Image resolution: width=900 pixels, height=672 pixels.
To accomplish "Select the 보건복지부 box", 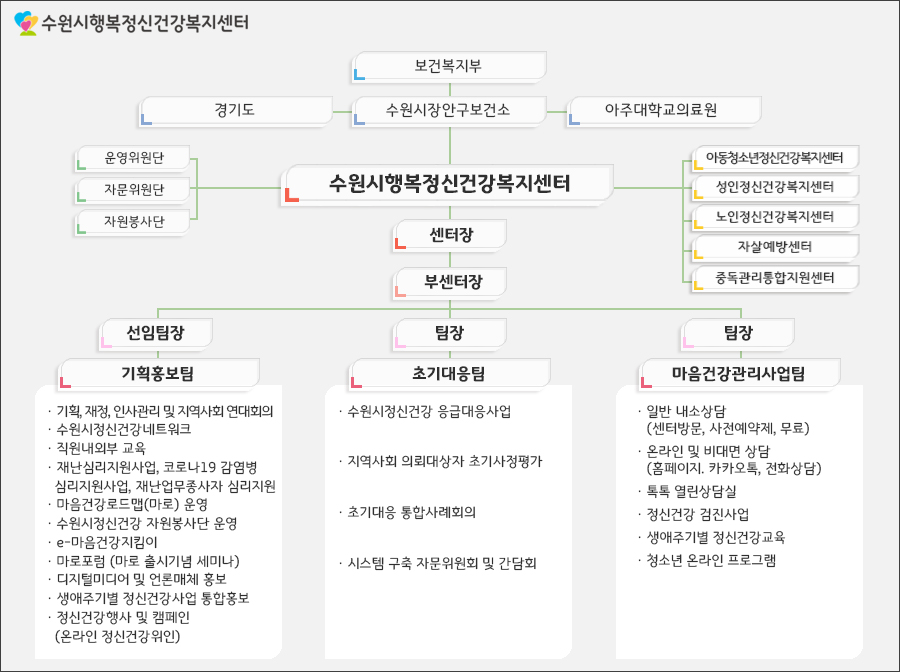I will point(449,66).
